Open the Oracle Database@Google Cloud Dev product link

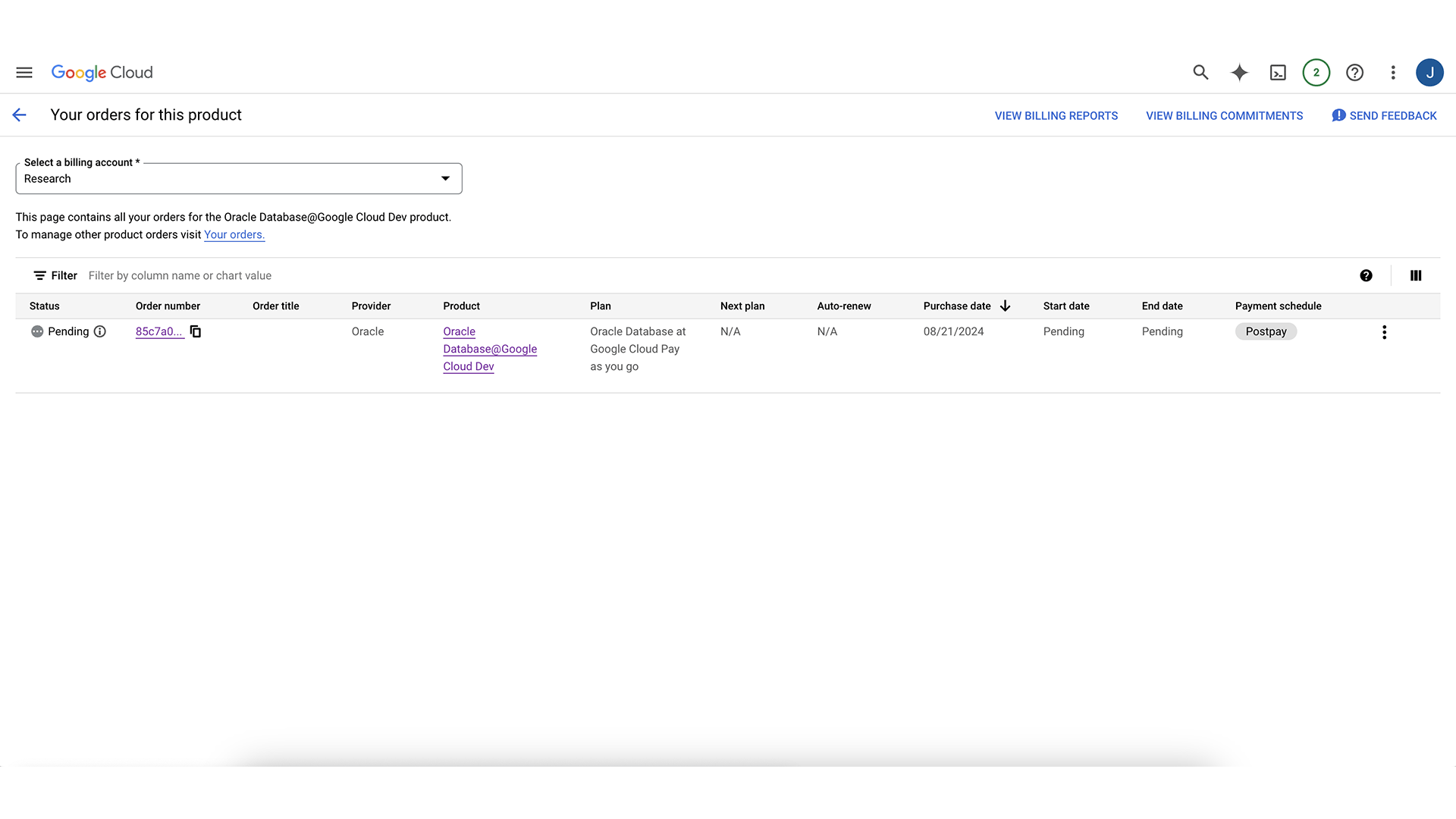pos(489,349)
